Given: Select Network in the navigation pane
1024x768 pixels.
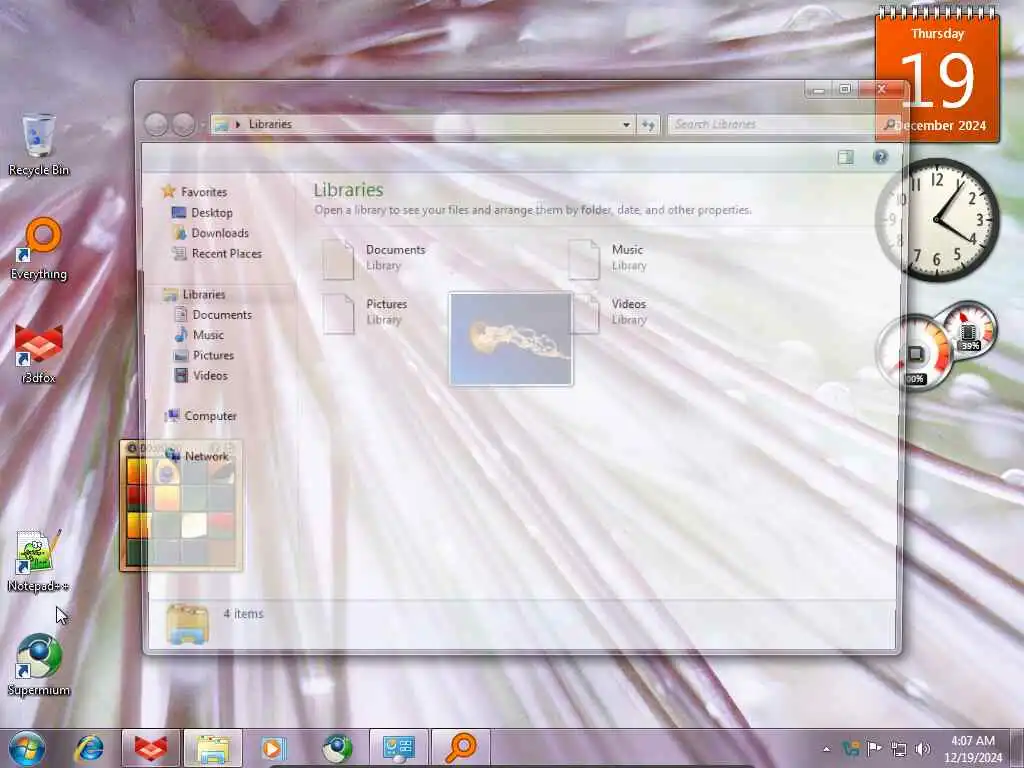Looking at the screenshot, I should point(206,456).
